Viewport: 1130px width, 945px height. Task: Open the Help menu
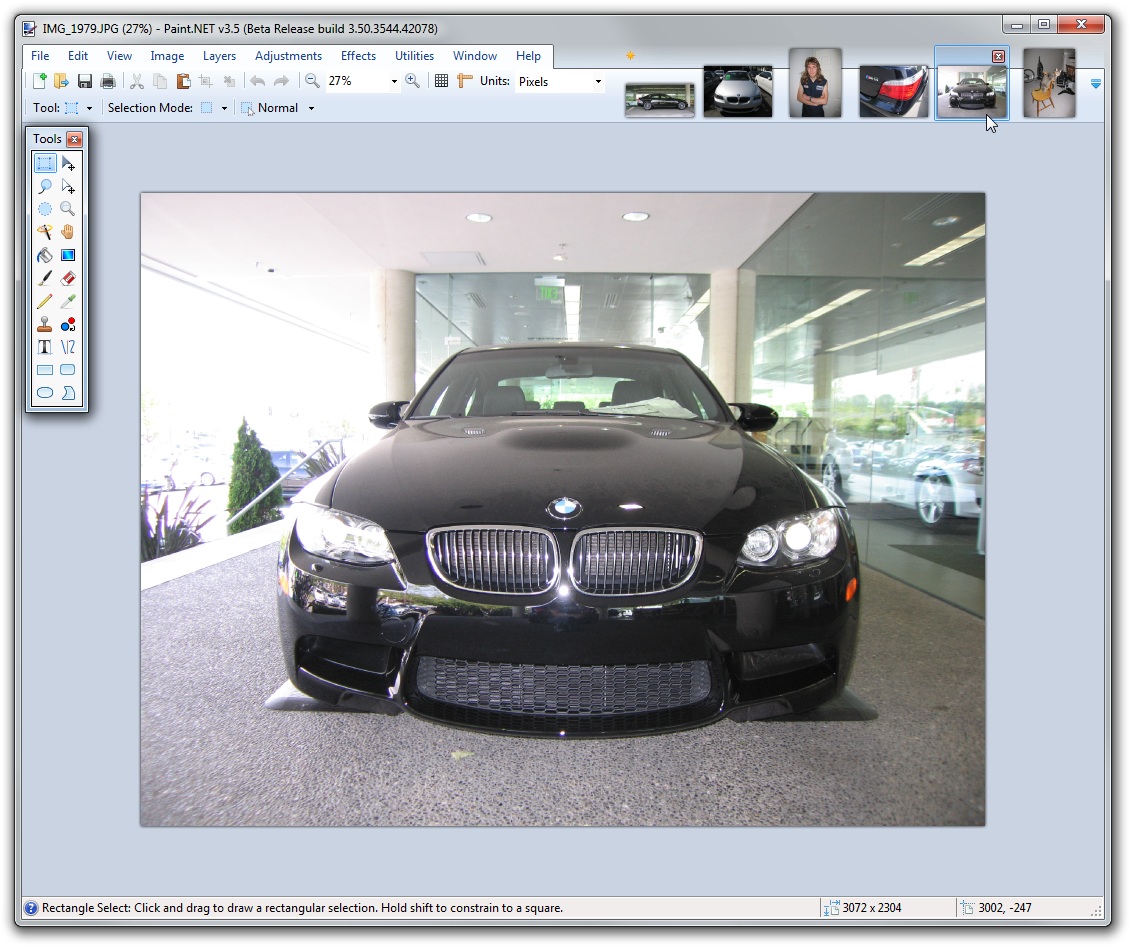(x=528, y=56)
